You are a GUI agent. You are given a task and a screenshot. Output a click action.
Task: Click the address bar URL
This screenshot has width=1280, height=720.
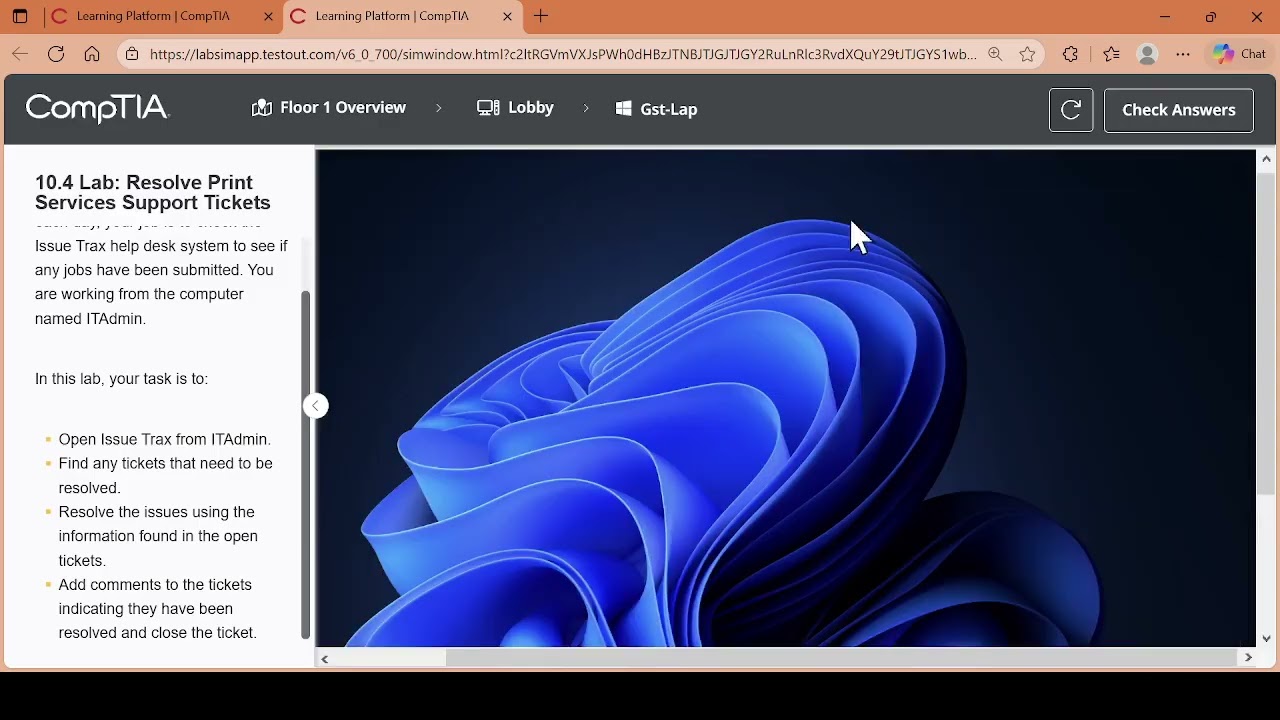tap(563, 54)
